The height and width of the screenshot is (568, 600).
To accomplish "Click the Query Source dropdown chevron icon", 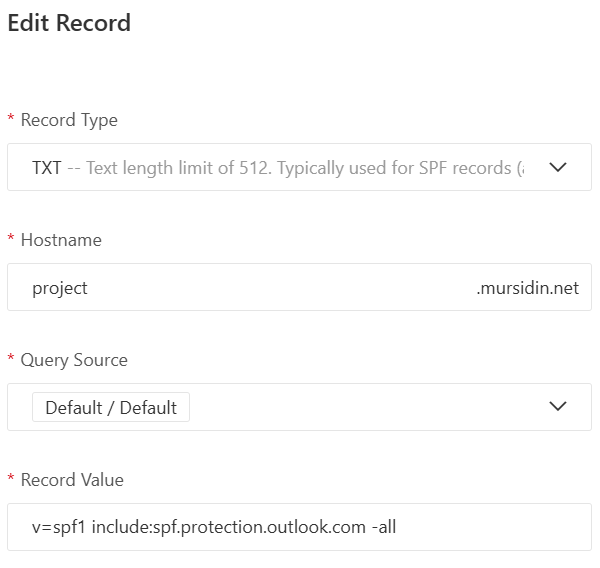I will click(x=558, y=407).
